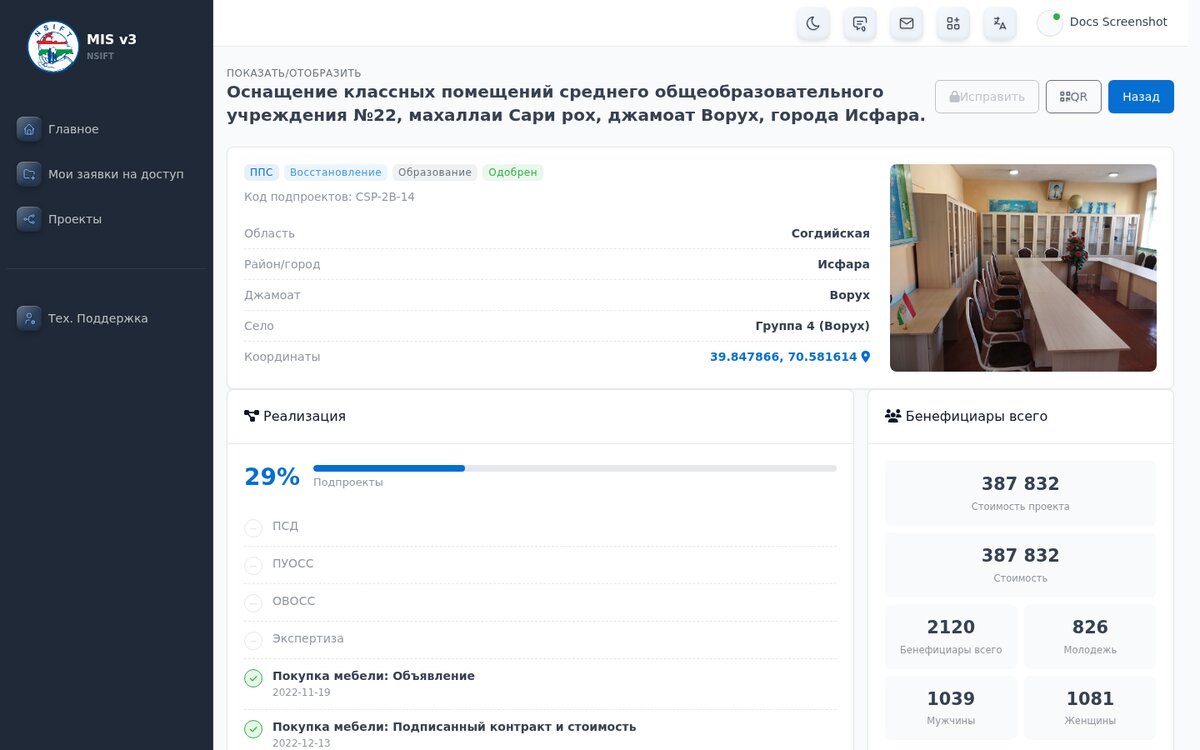Click the NSIFT logo in sidebar

53,46
